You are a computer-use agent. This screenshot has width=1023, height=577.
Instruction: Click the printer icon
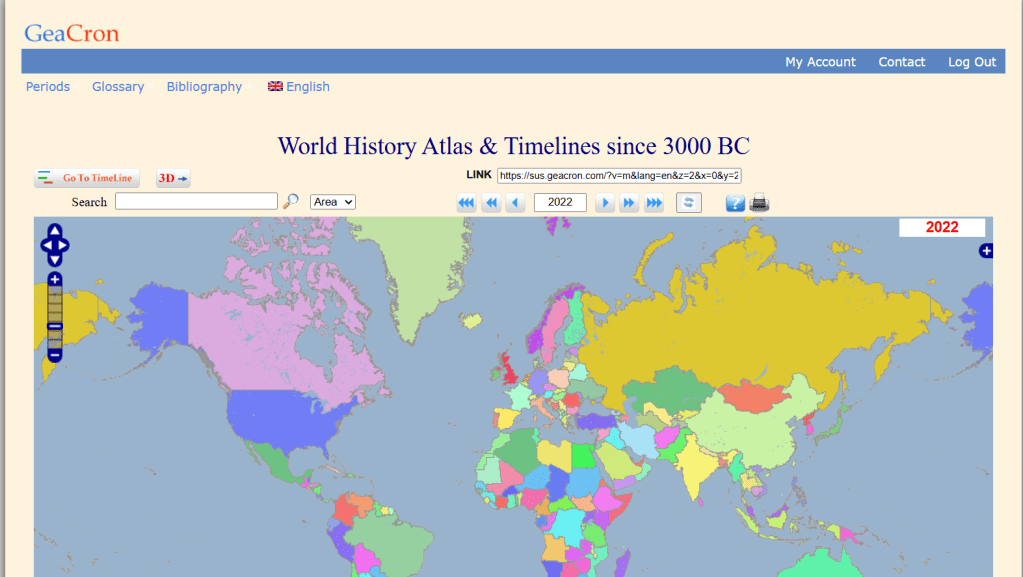pos(760,203)
